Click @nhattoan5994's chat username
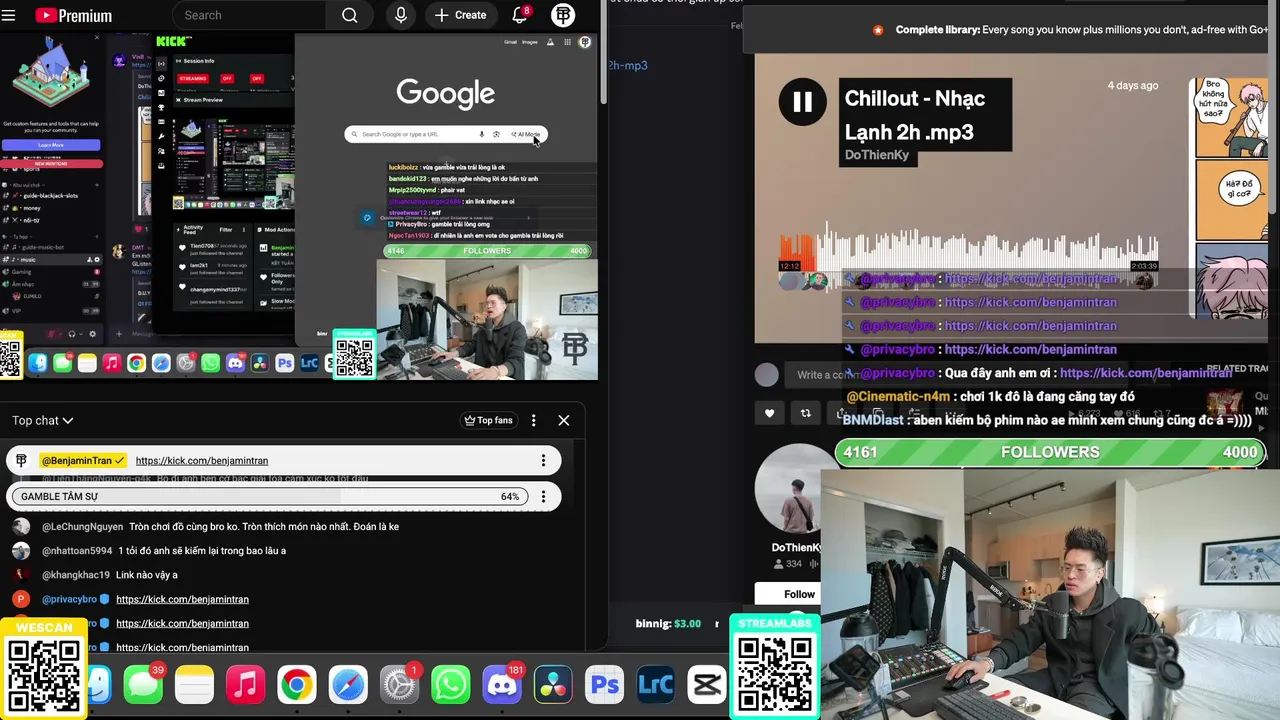Image resolution: width=1280 pixels, height=720 pixels. 77,551
